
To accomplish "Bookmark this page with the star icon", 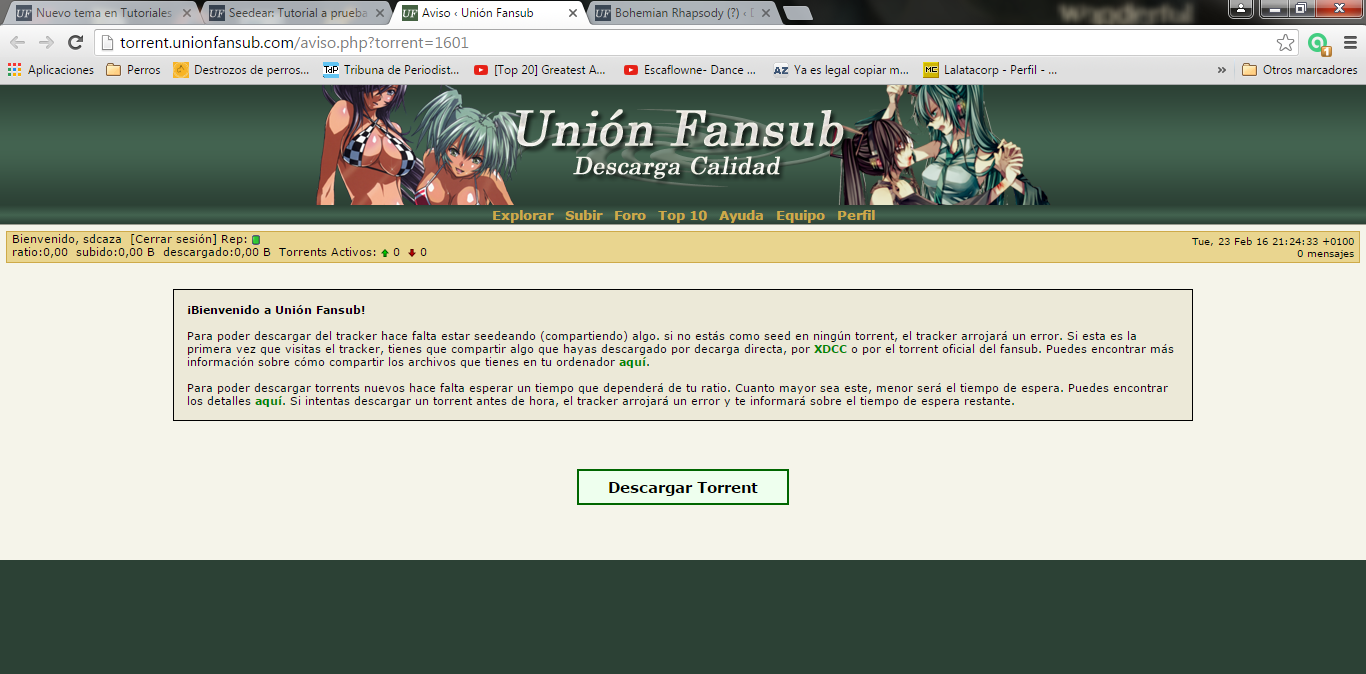I will pos(1285,43).
